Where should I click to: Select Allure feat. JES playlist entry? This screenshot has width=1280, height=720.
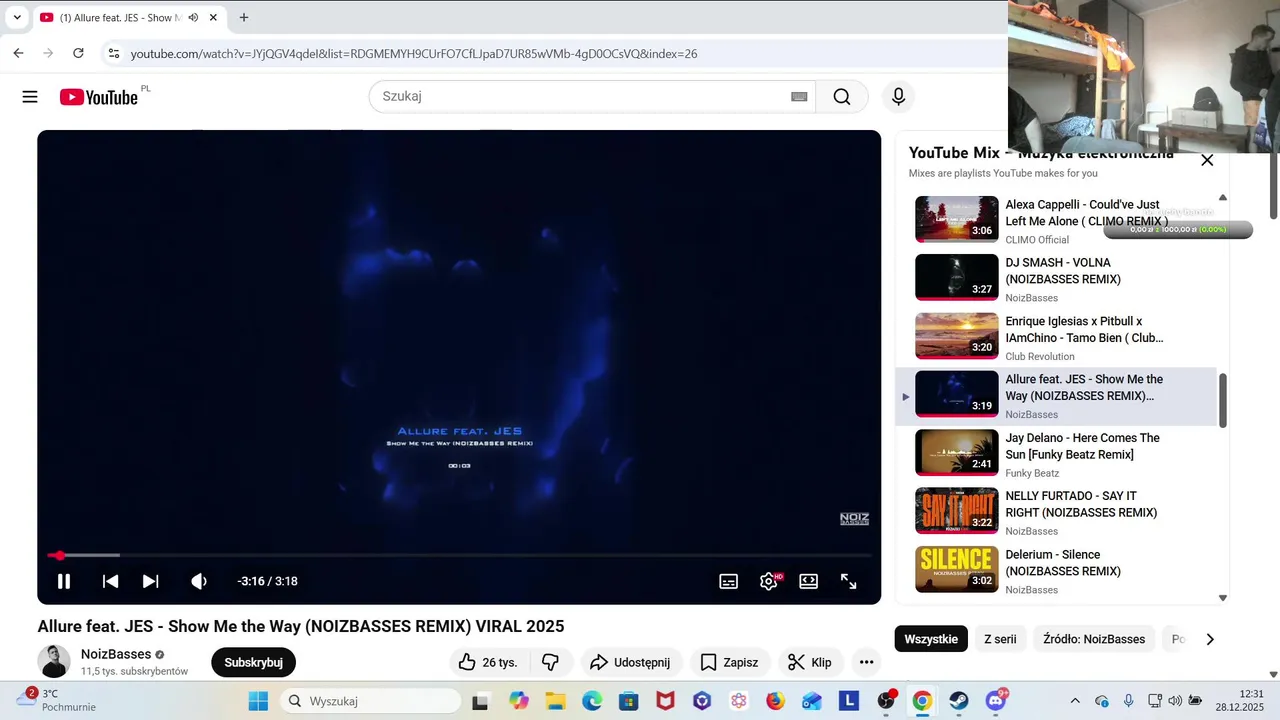1058,395
